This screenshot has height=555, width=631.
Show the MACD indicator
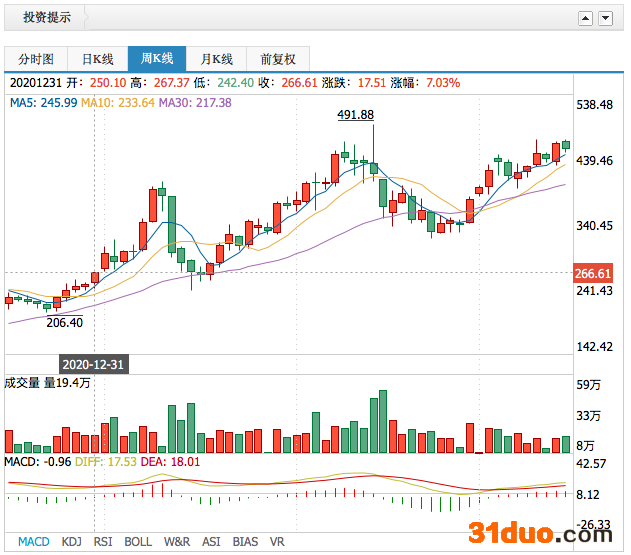33,542
